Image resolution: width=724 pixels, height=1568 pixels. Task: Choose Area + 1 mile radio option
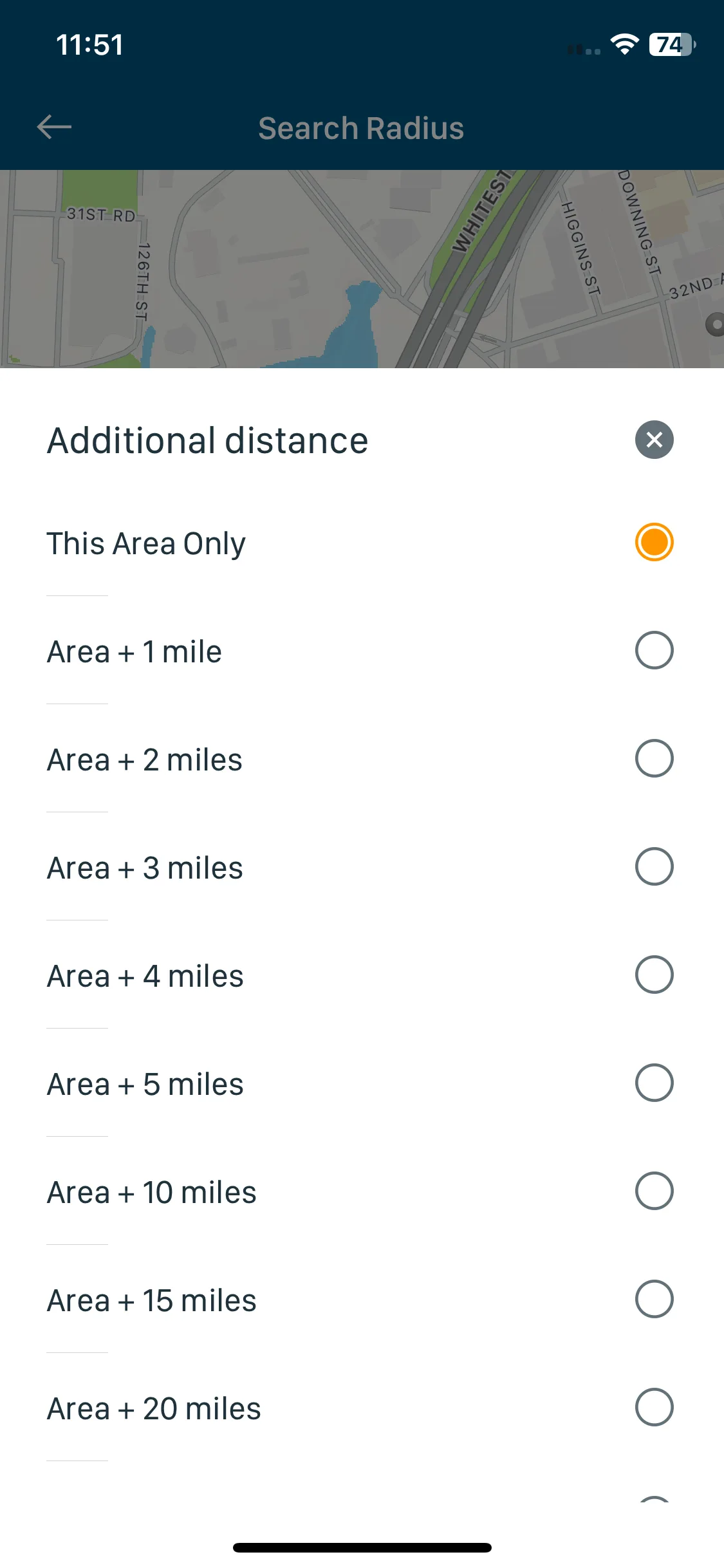tap(654, 650)
